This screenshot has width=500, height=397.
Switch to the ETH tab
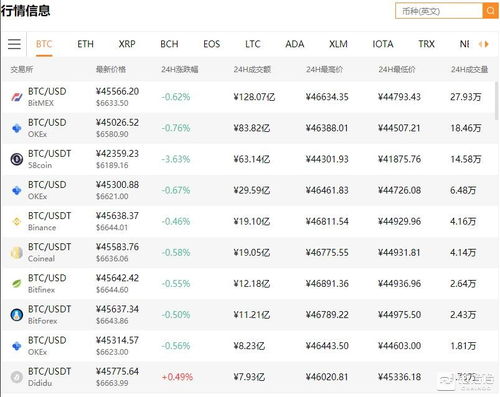point(85,44)
